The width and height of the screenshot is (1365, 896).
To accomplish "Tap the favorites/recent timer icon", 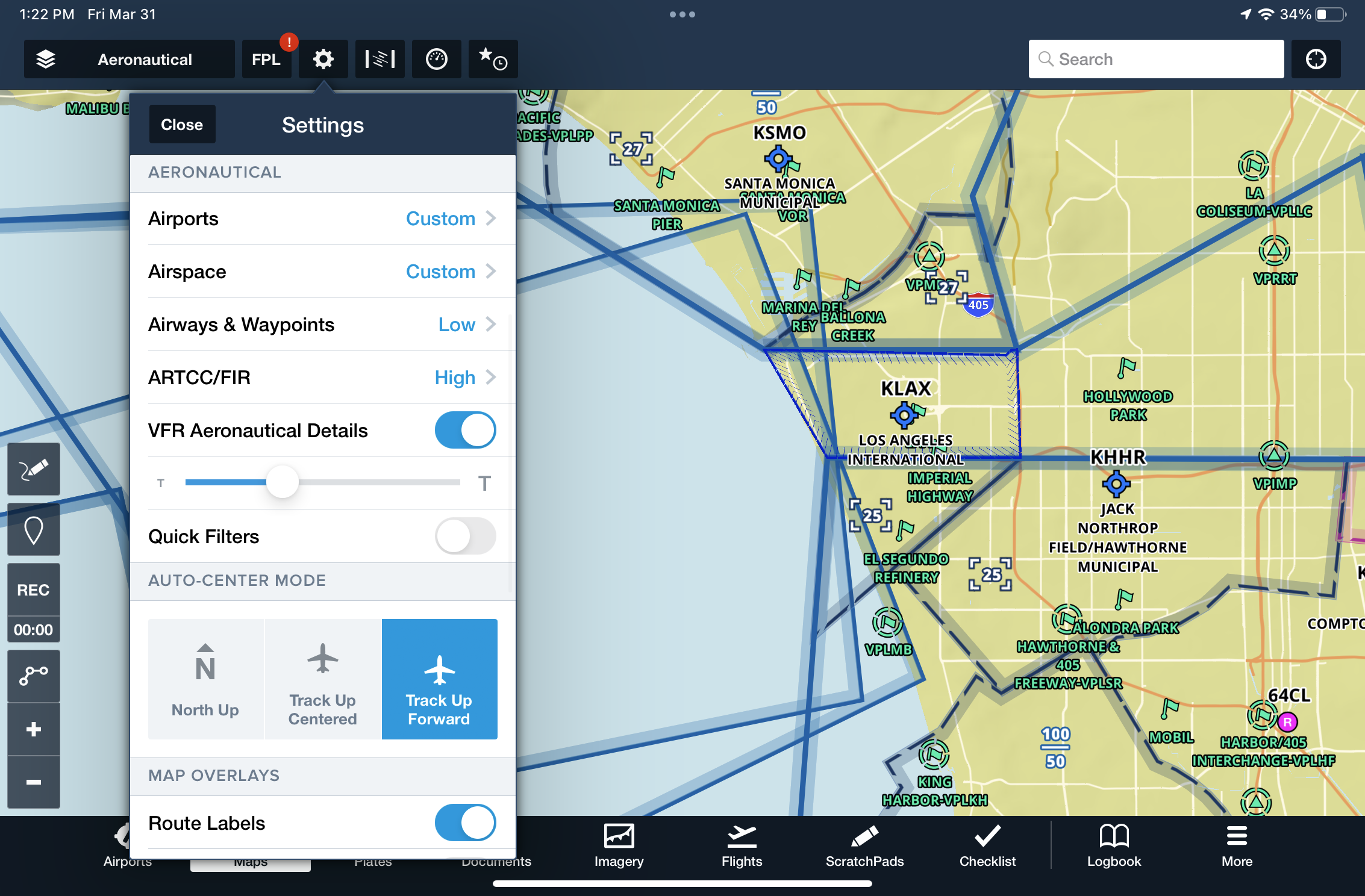I will pos(492,57).
